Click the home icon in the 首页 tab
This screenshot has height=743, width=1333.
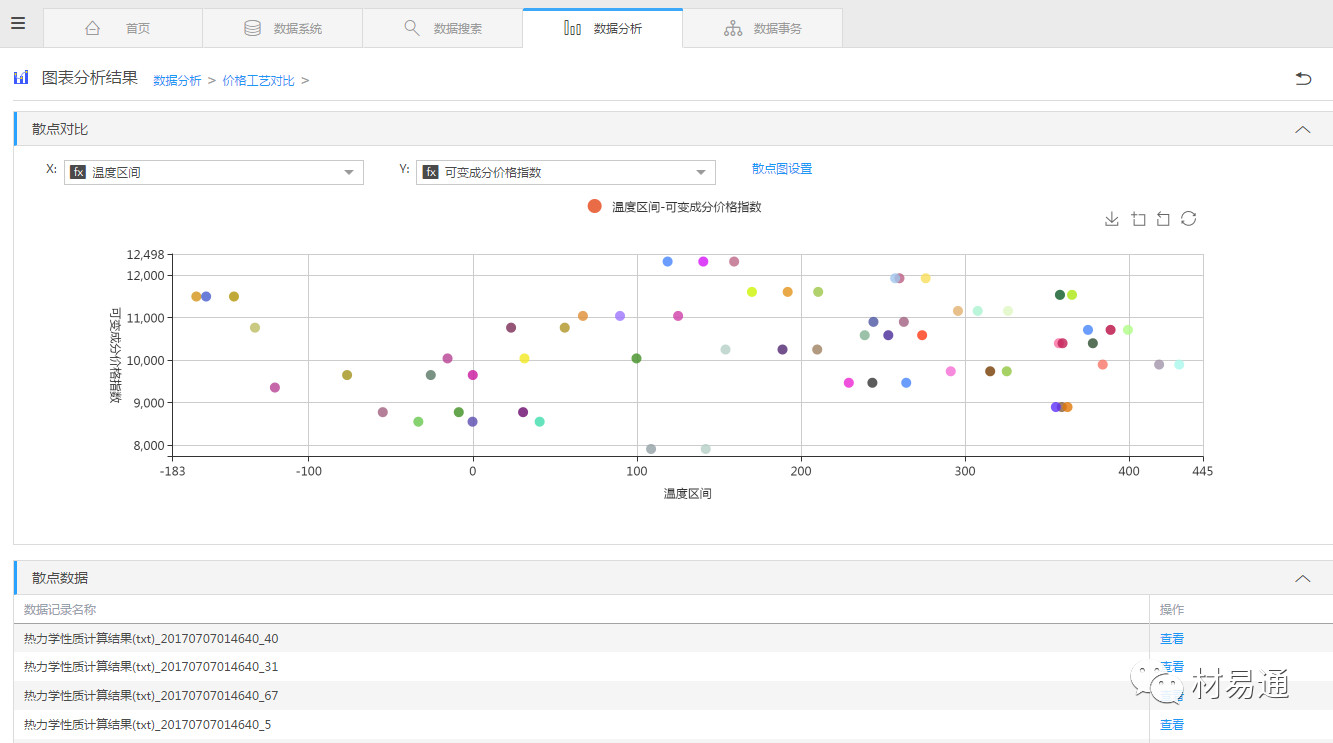93,28
